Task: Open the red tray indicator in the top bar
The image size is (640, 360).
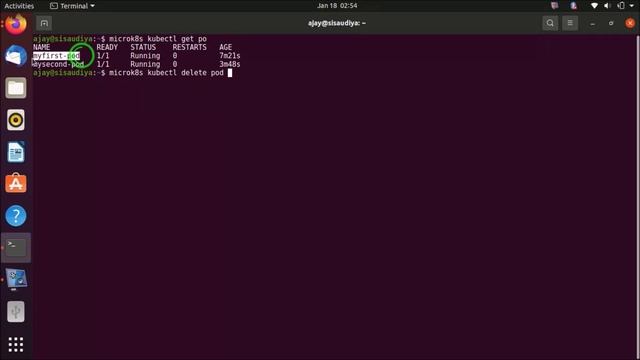Action: [x=555, y=6]
